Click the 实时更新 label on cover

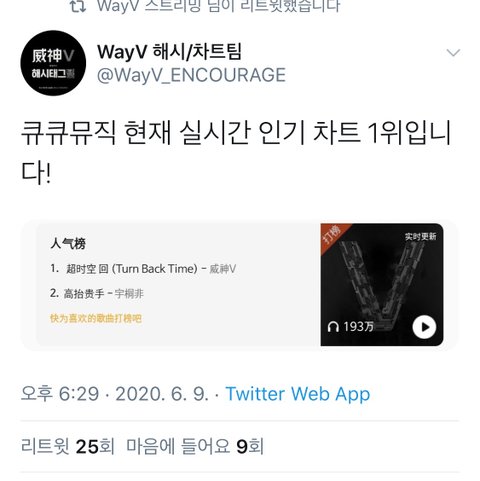(420, 236)
